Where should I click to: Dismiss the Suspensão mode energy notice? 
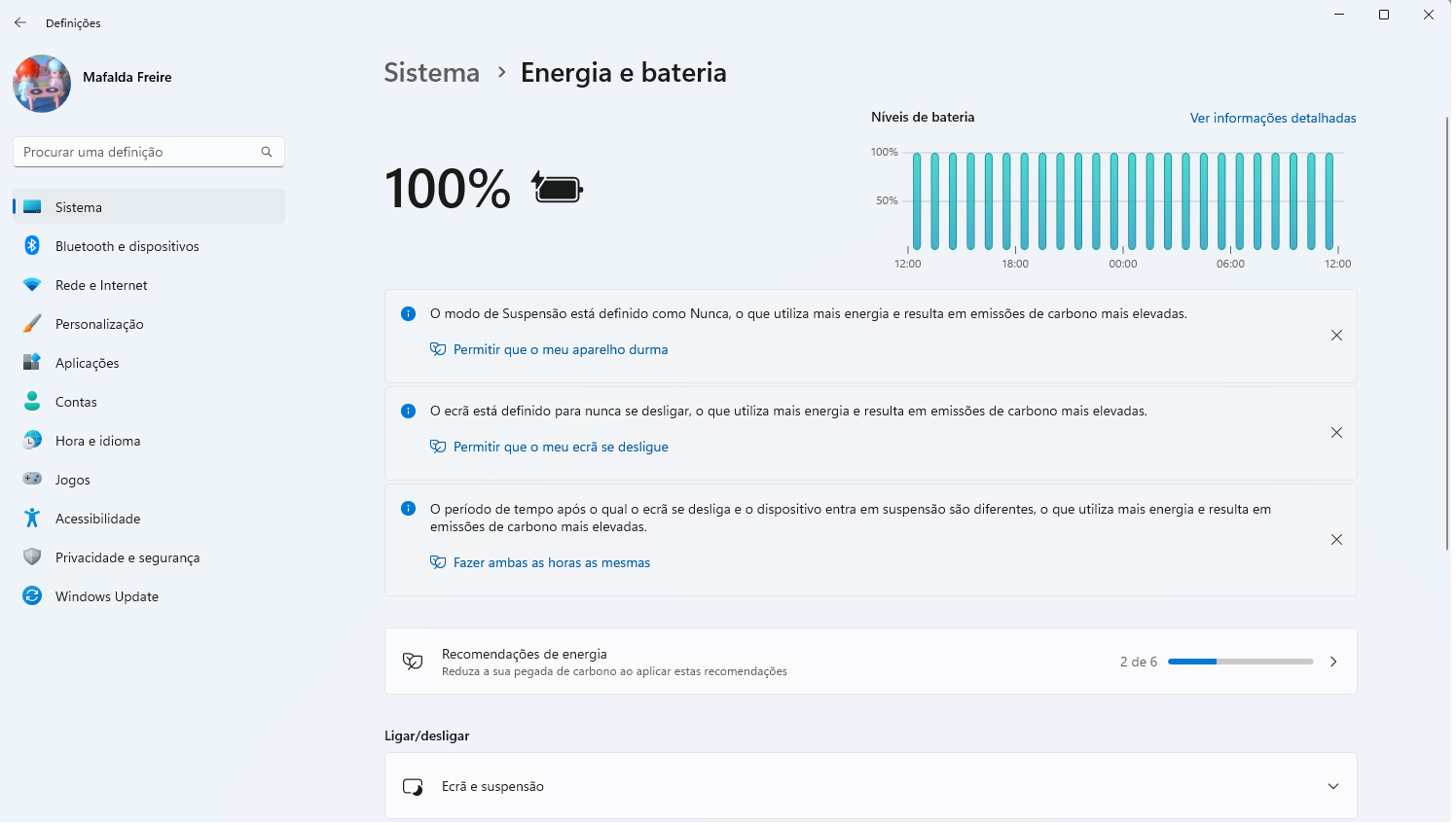1336,336
